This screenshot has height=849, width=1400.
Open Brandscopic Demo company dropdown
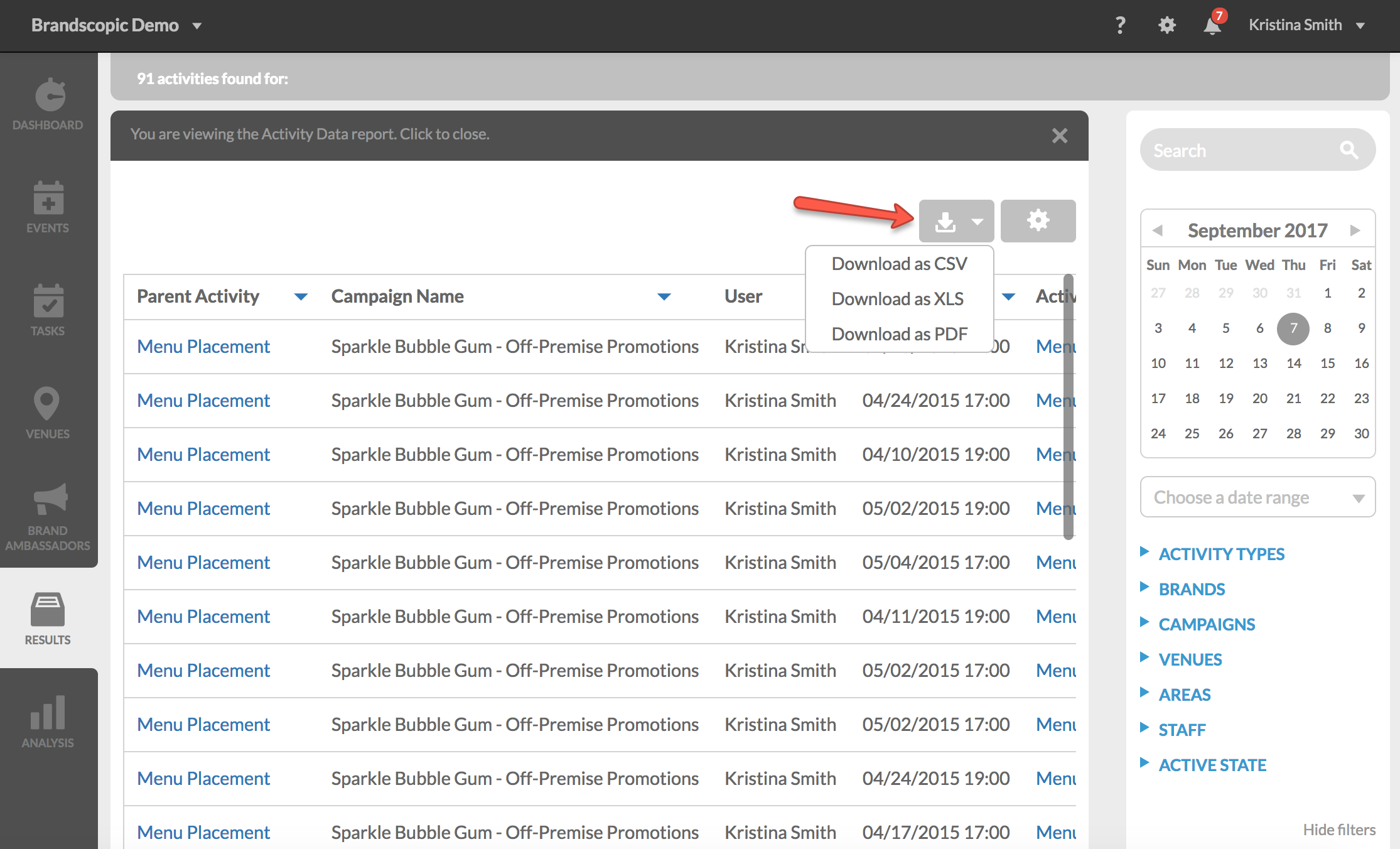[117, 25]
